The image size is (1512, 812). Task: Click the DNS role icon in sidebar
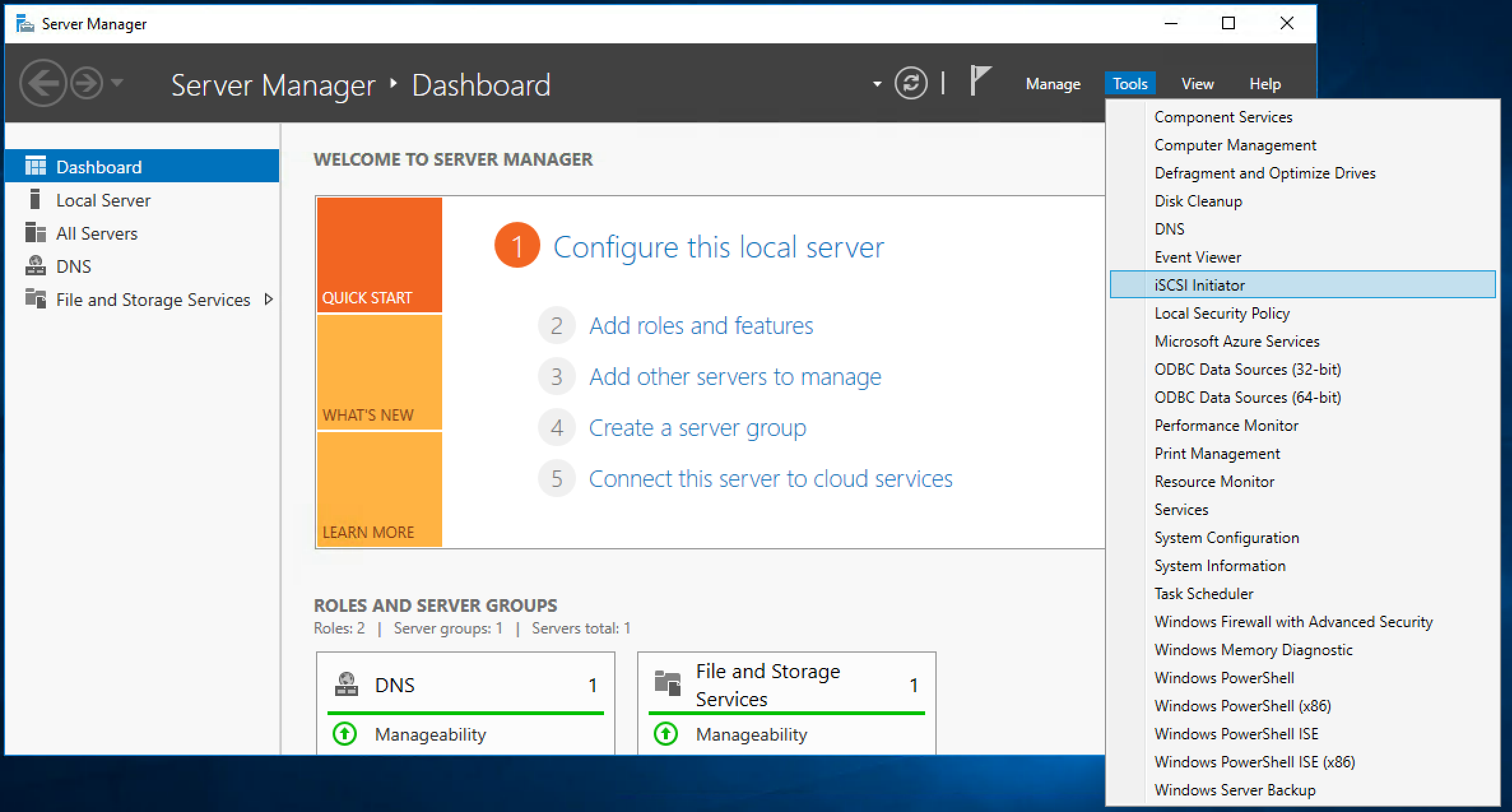click(x=36, y=266)
